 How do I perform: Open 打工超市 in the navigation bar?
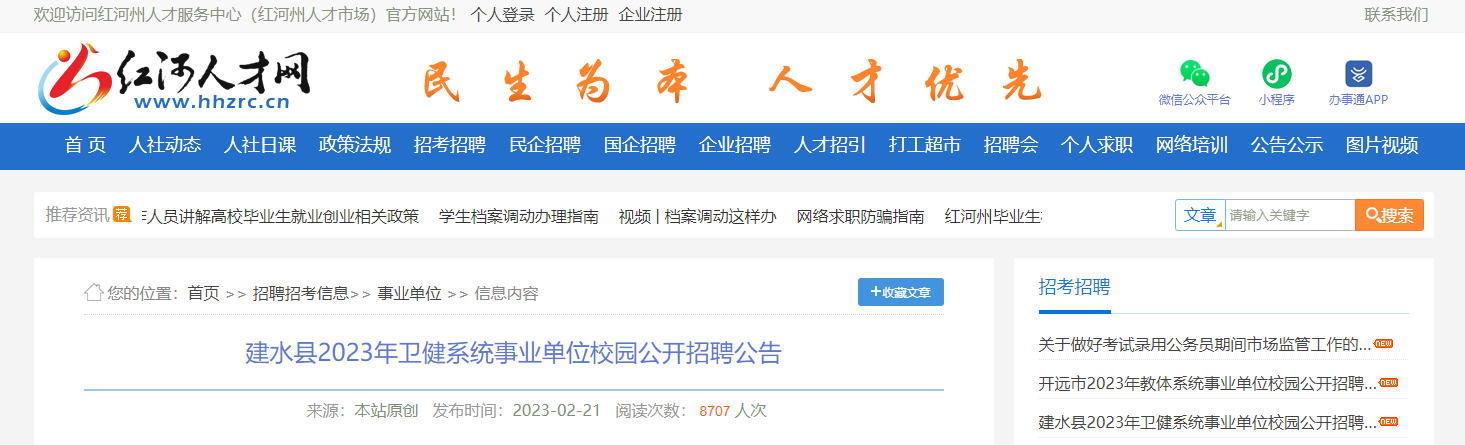tap(925, 145)
